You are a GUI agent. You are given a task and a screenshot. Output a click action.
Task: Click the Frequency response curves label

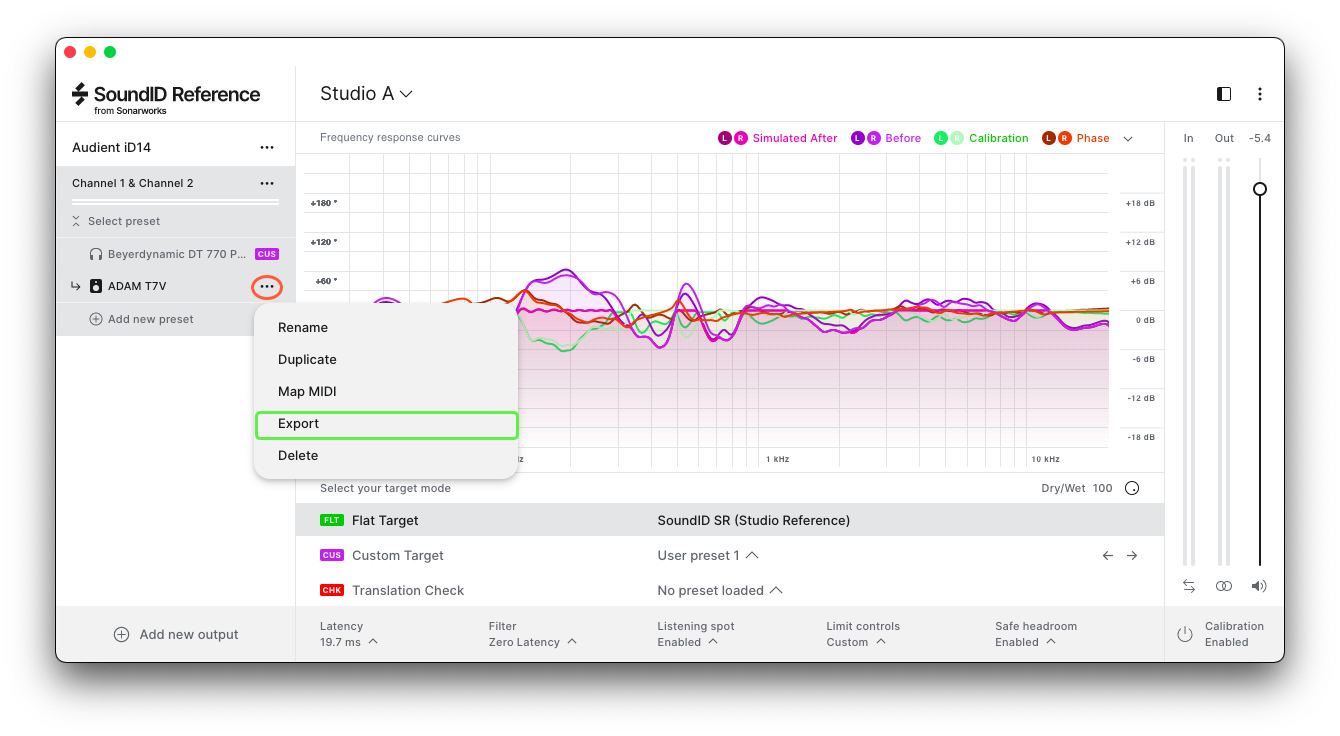(x=390, y=138)
